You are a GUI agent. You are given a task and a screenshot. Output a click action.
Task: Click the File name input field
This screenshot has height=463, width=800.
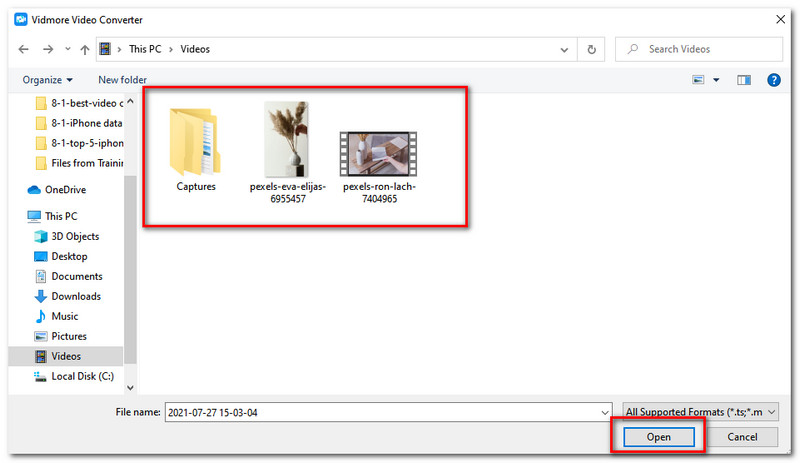[x=383, y=412]
